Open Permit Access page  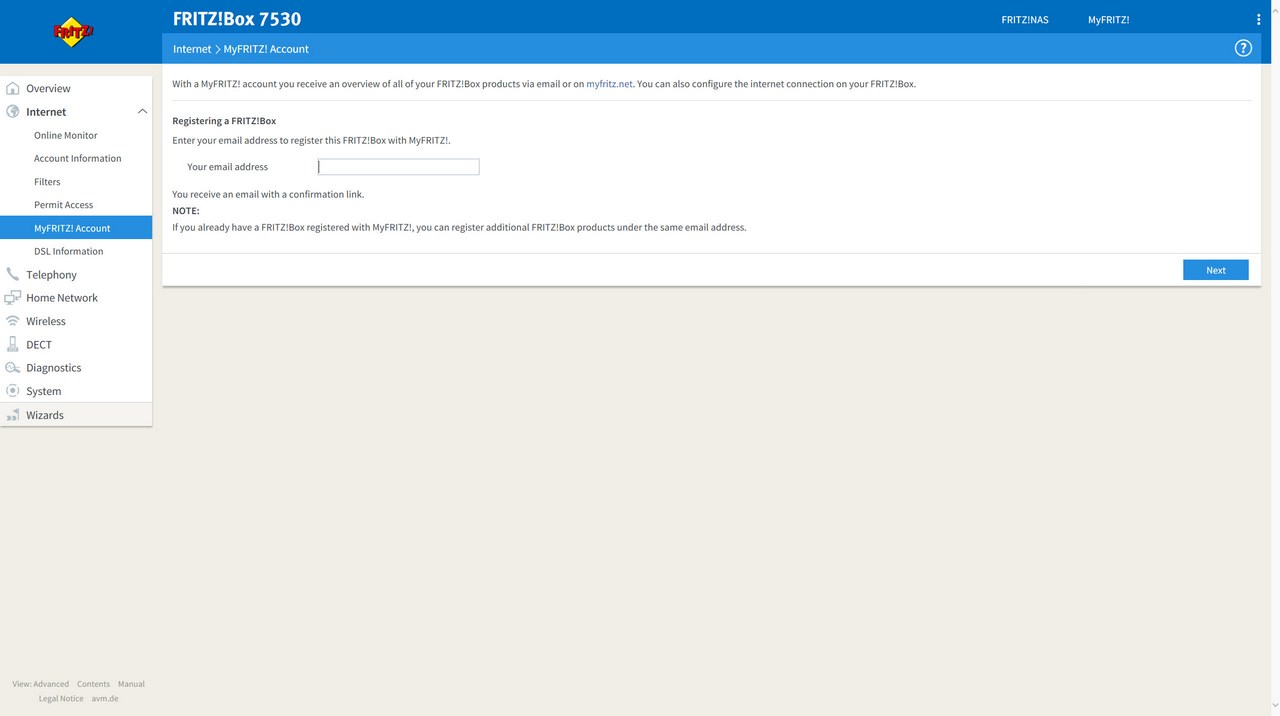63,205
